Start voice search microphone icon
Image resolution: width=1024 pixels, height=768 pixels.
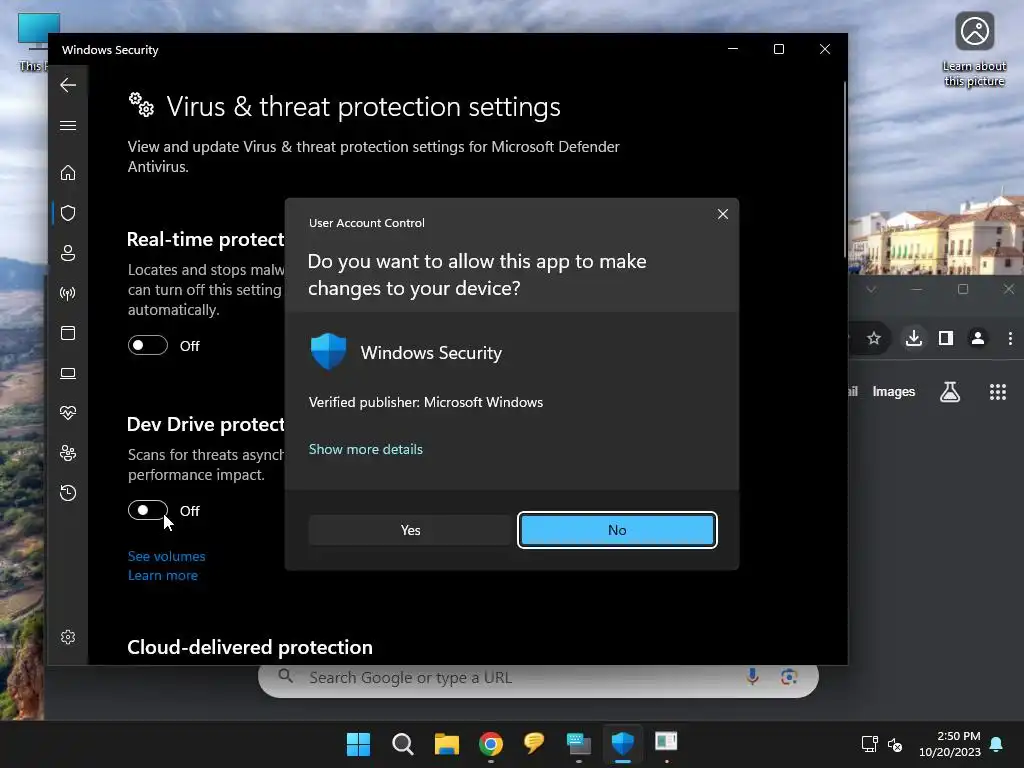752,677
